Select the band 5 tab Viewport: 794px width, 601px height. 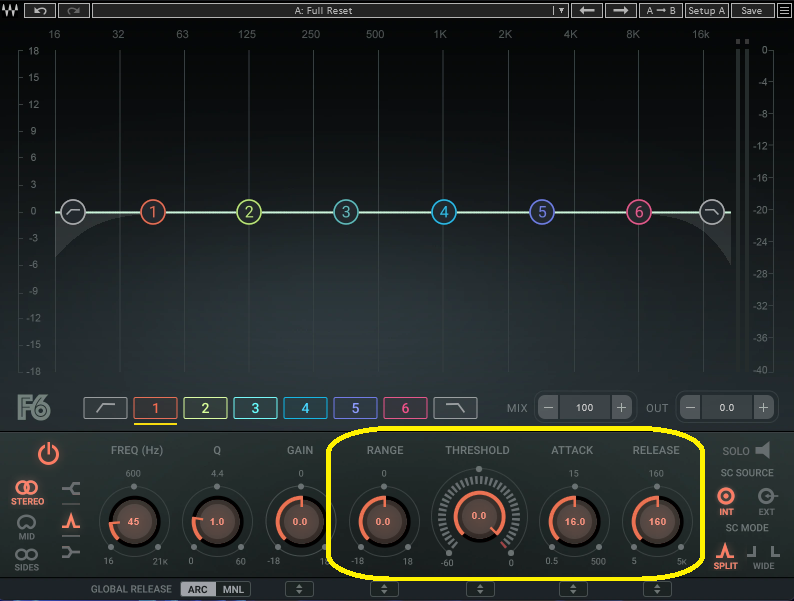pyautogui.click(x=355, y=408)
